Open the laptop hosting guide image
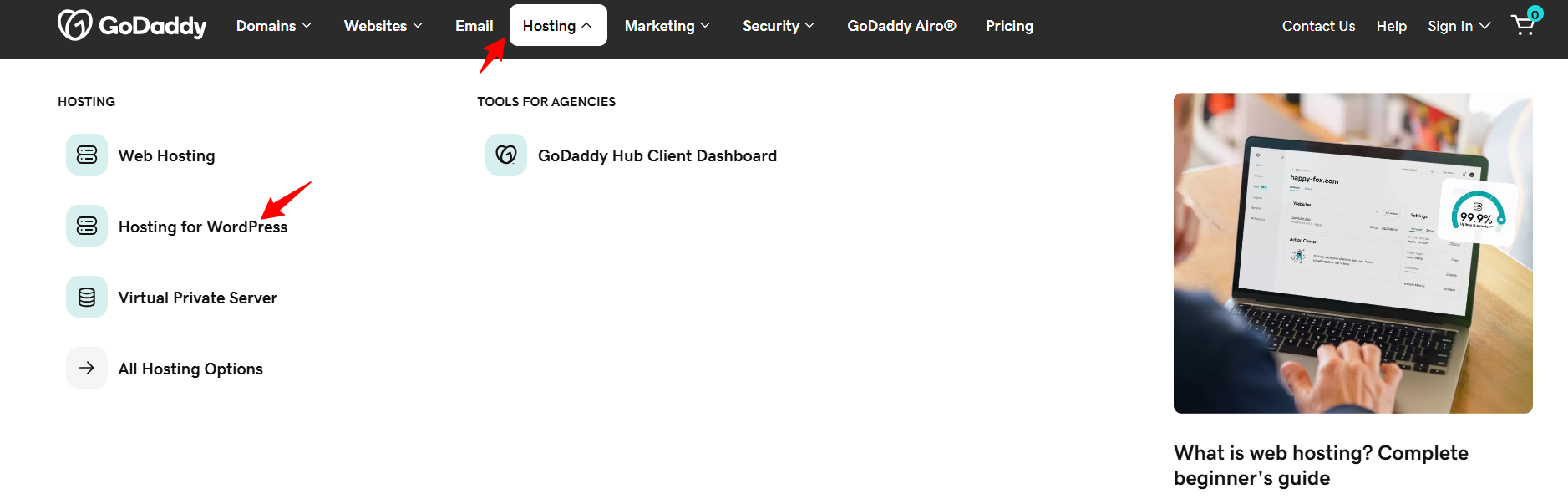Screen dimensions: 1568x504 1353,253
